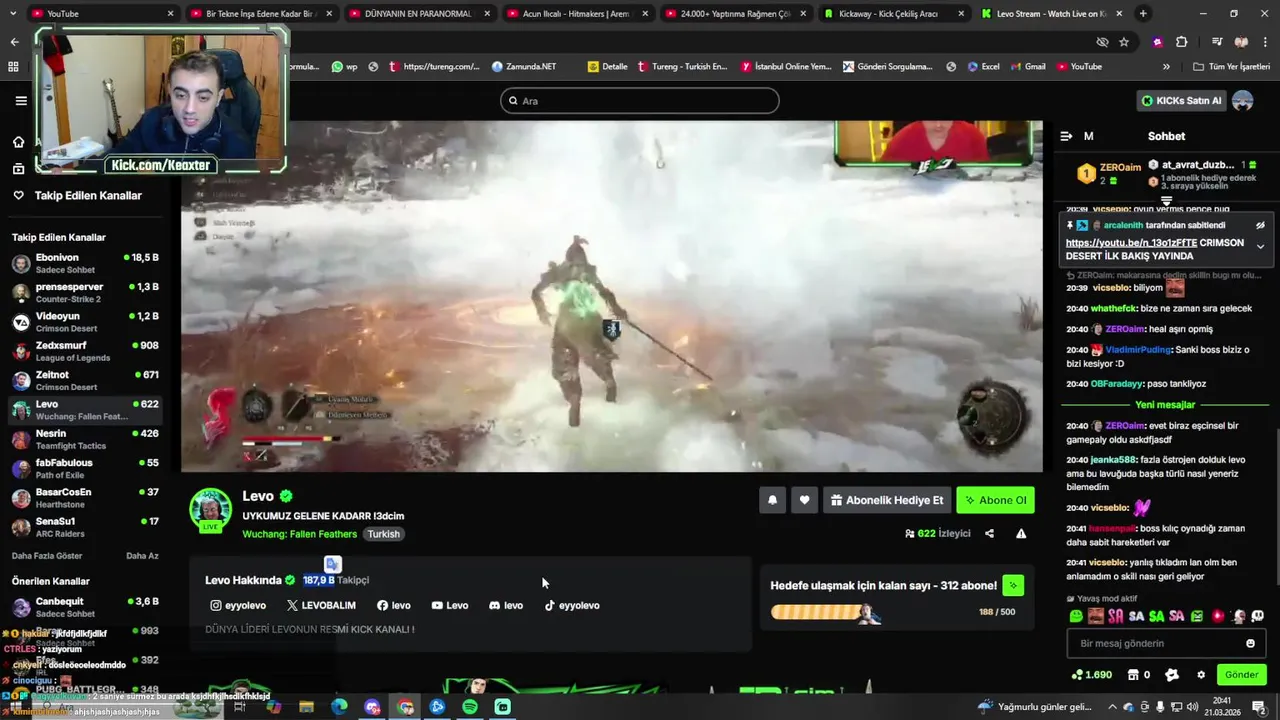1280x720 pixels.
Task: Open the Instagram eyyolevo link
Action: [238, 606]
